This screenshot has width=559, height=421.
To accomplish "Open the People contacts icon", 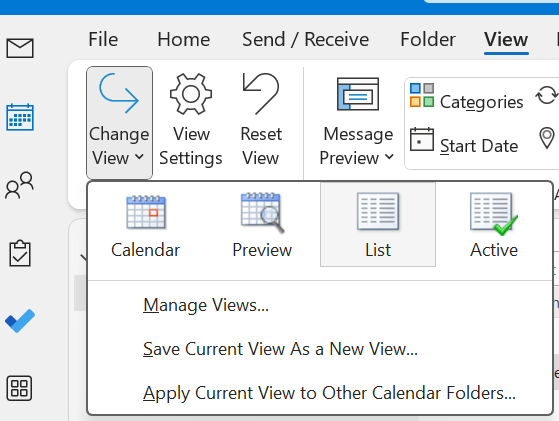I will [x=20, y=185].
